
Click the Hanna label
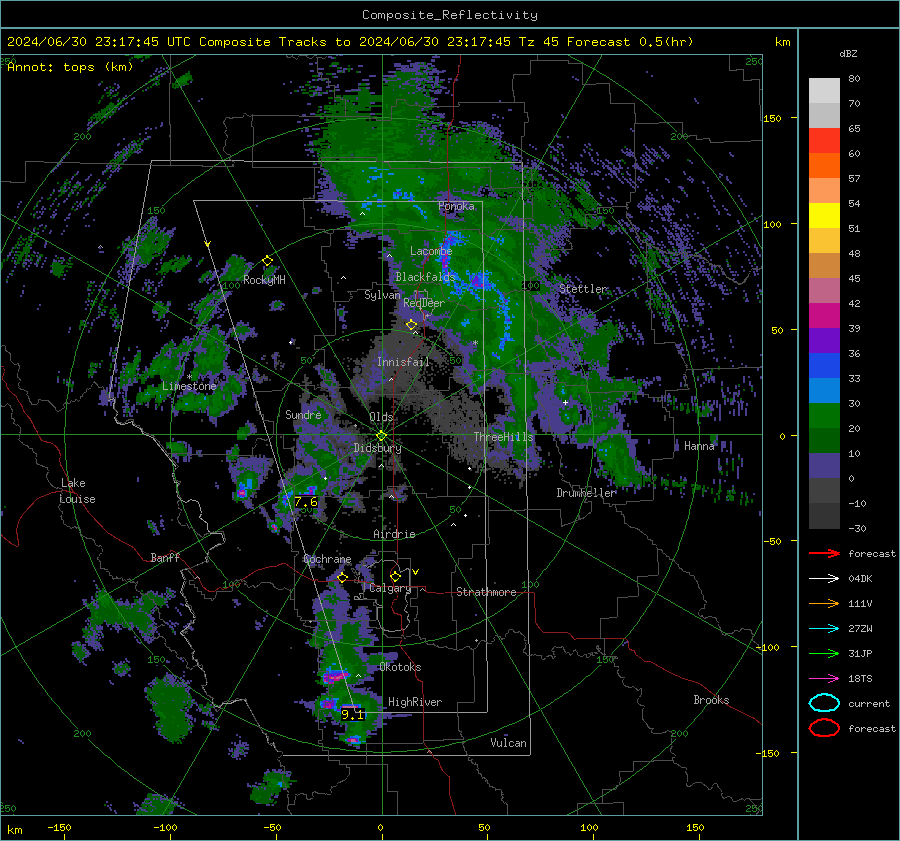[x=699, y=446]
